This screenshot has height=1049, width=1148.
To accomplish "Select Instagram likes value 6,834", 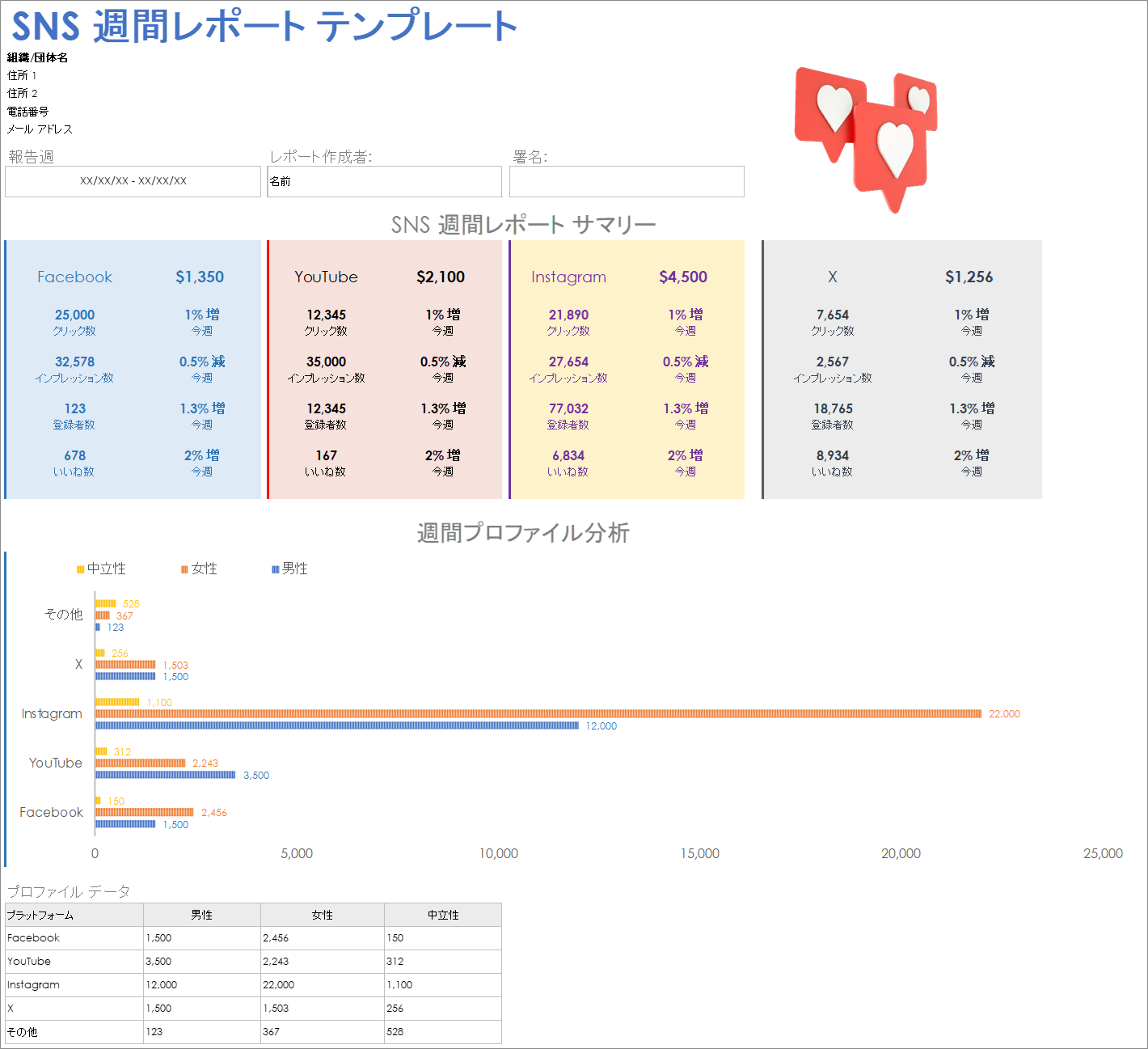I will [x=568, y=455].
